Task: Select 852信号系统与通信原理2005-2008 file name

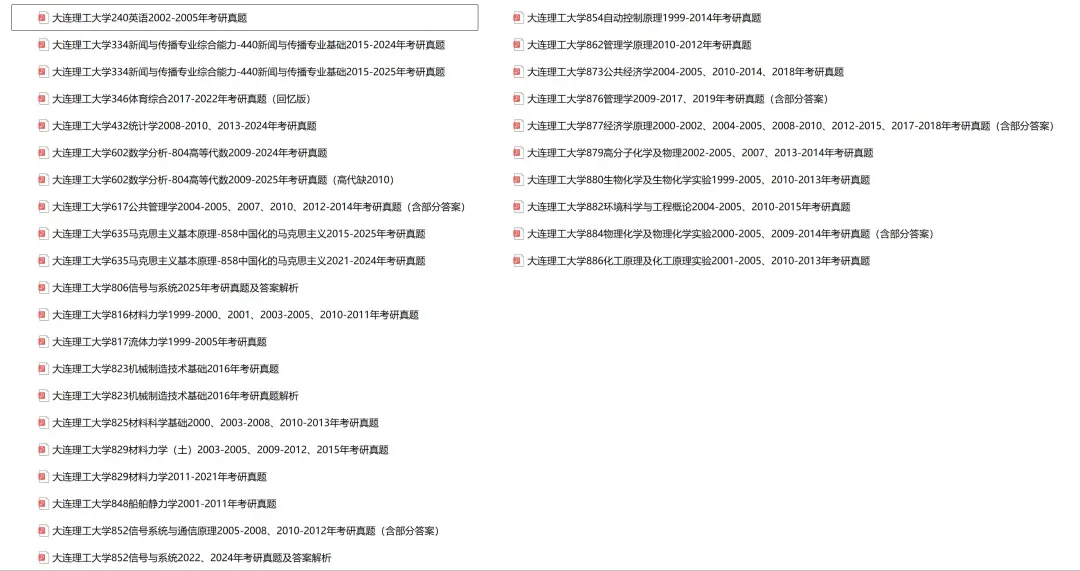Action: point(246,530)
